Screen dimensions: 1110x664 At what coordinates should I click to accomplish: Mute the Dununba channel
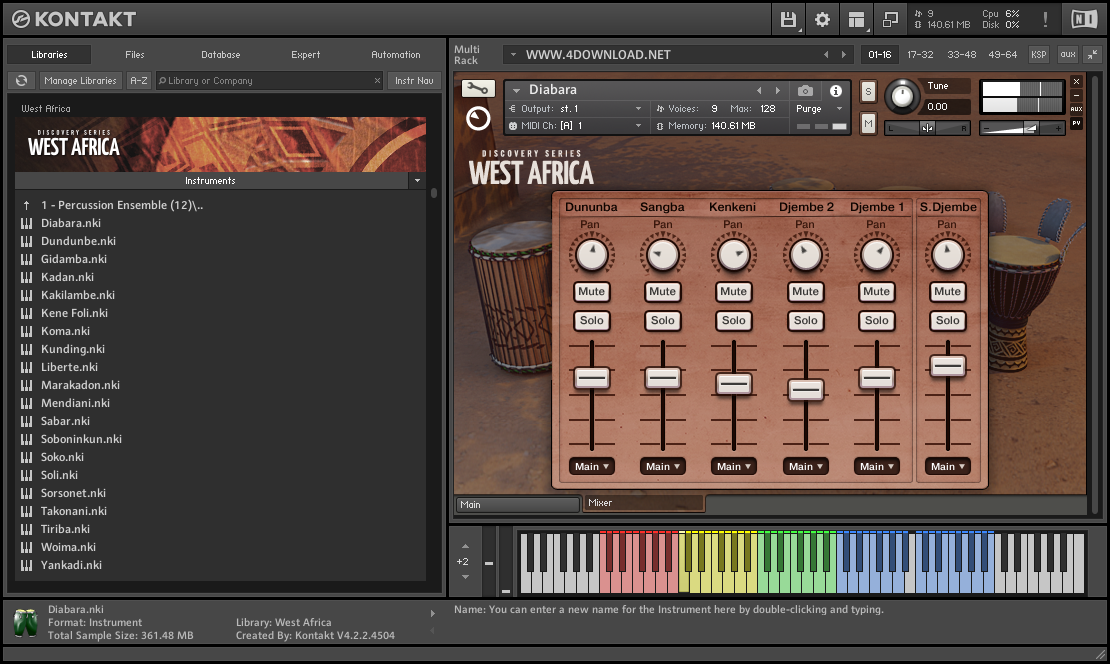pyautogui.click(x=591, y=292)
